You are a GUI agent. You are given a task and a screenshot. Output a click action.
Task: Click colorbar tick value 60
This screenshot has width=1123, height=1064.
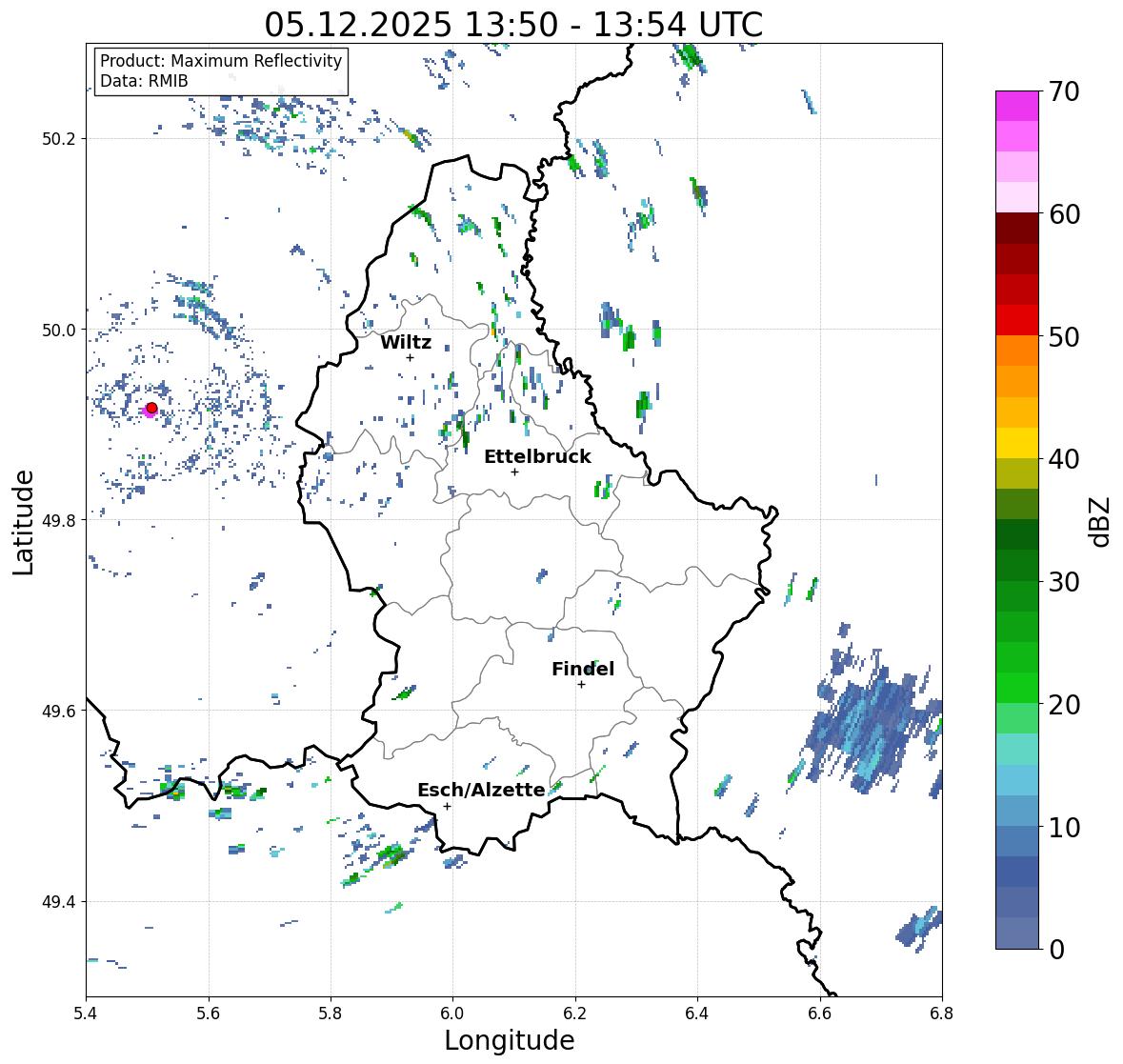[1064, 214]
